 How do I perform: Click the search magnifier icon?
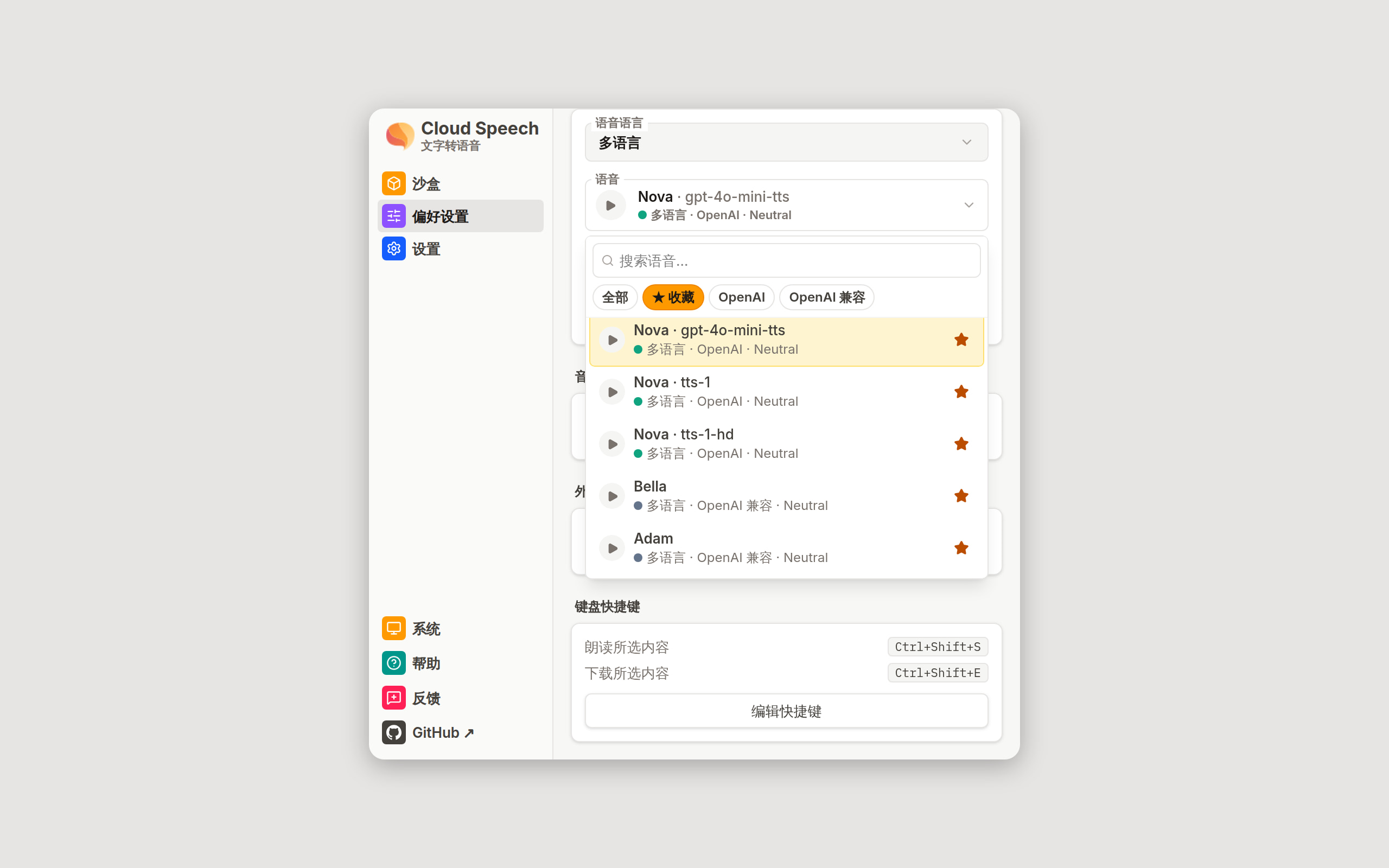(x=607, y=261)
